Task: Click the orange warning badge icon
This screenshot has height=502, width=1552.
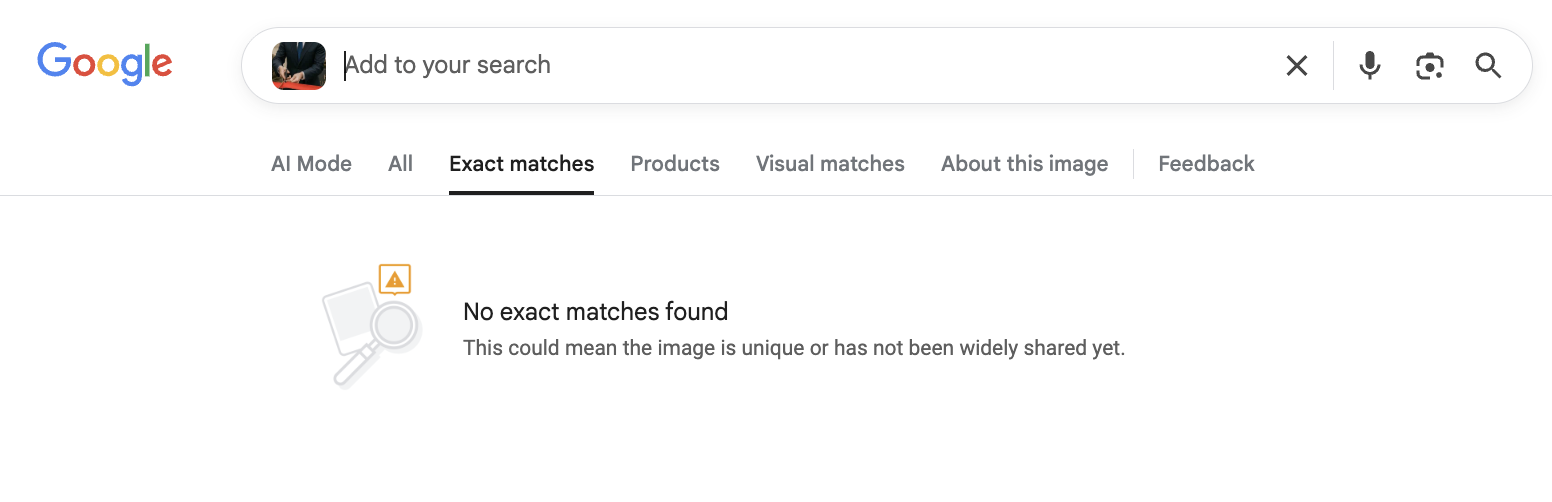Action: click(395, 279)
